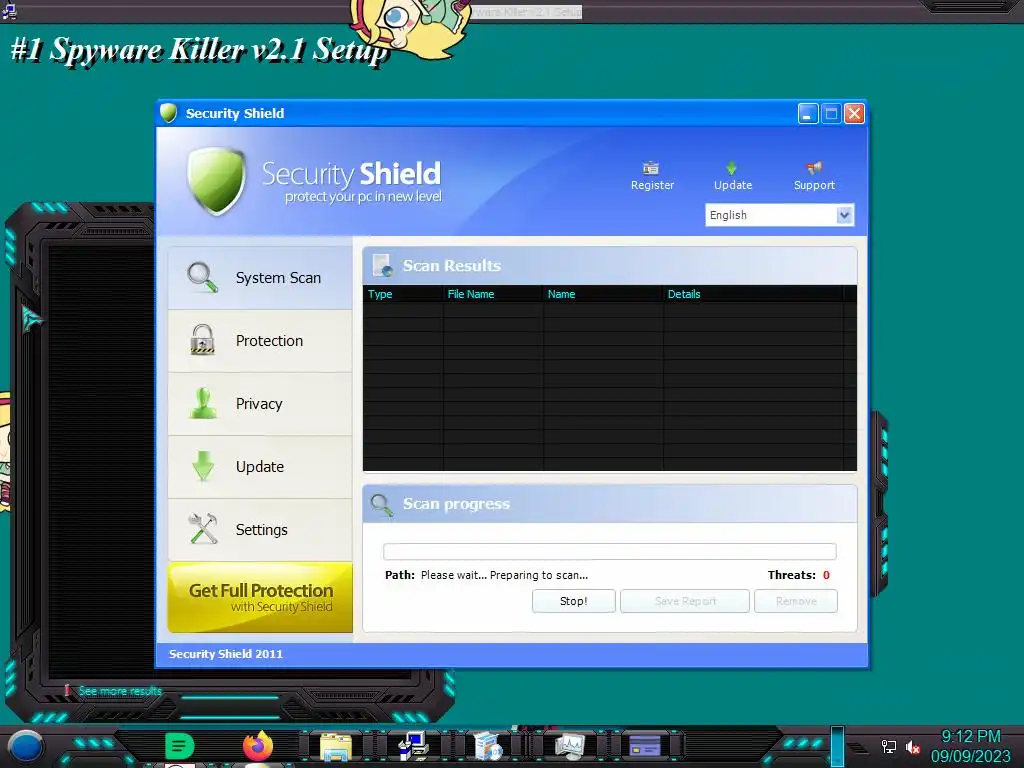The height and width of the screenshot is (768, 1024).
Task: Click Get Full Protection button
Action: pos(260,598)
